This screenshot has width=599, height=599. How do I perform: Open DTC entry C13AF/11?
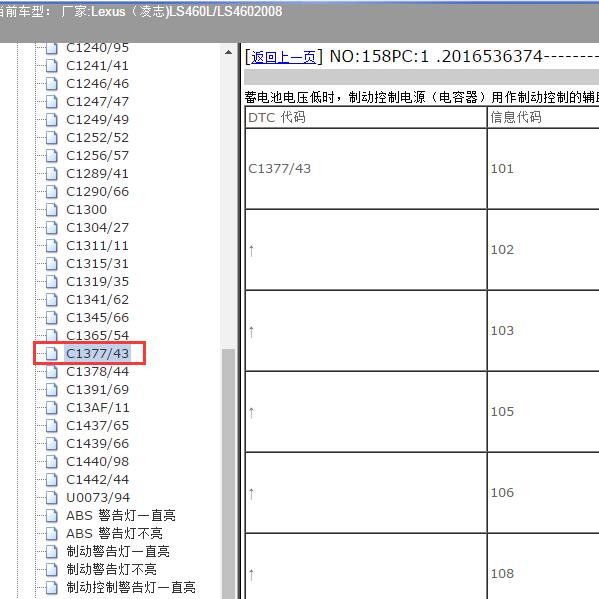click(97, 408)
